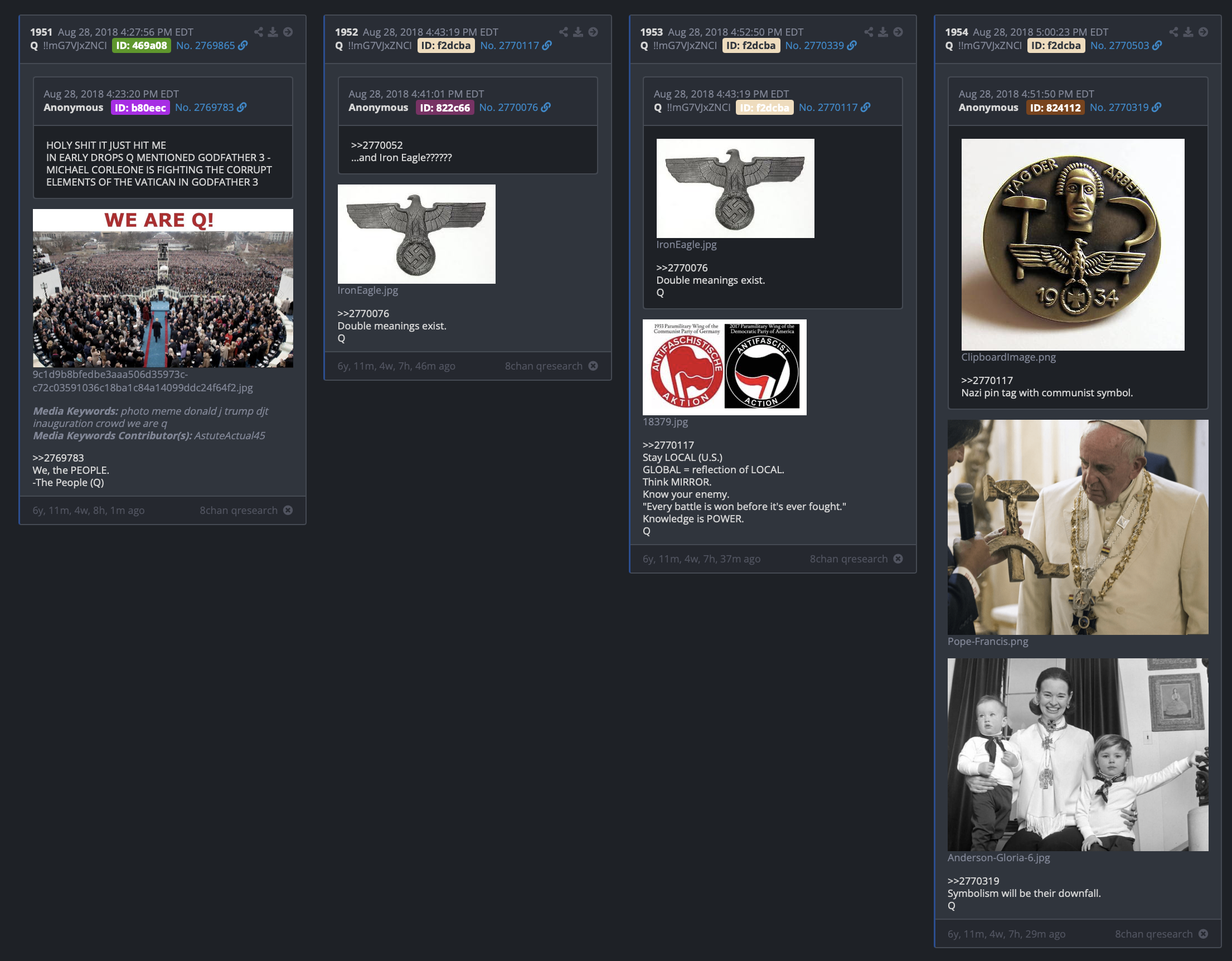Image resolution: width=1232 pixels, height=961 pixels.
Task: Click the AstuteActual45 contributor name
Action: point(230,436)
